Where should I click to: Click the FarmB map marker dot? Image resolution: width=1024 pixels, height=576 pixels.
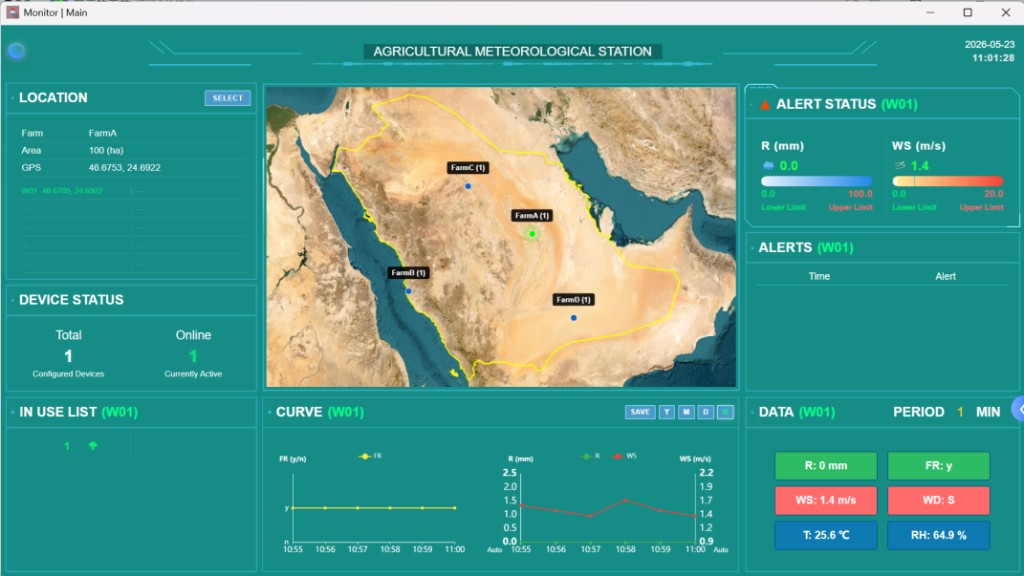point(408,291)
